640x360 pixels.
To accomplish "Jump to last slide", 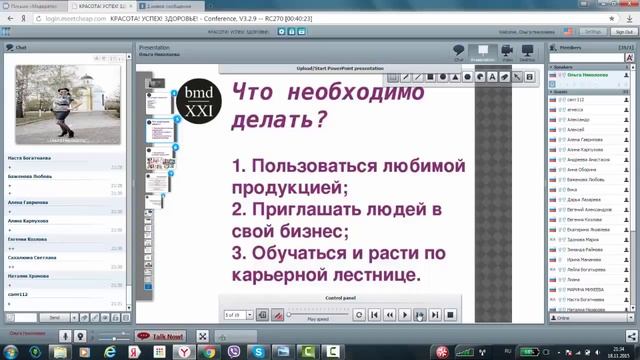I will pyautogui.click(x=435, y=315).
